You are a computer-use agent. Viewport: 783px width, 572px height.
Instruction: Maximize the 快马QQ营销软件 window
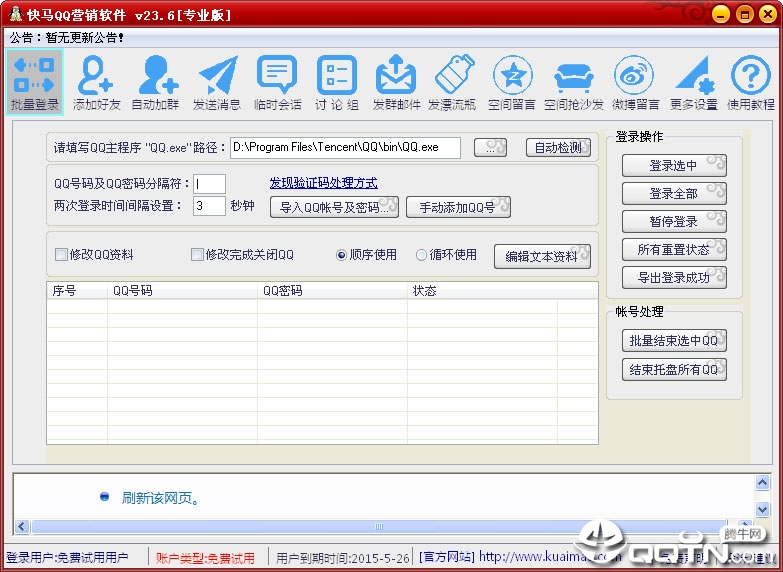click(745, 14)
